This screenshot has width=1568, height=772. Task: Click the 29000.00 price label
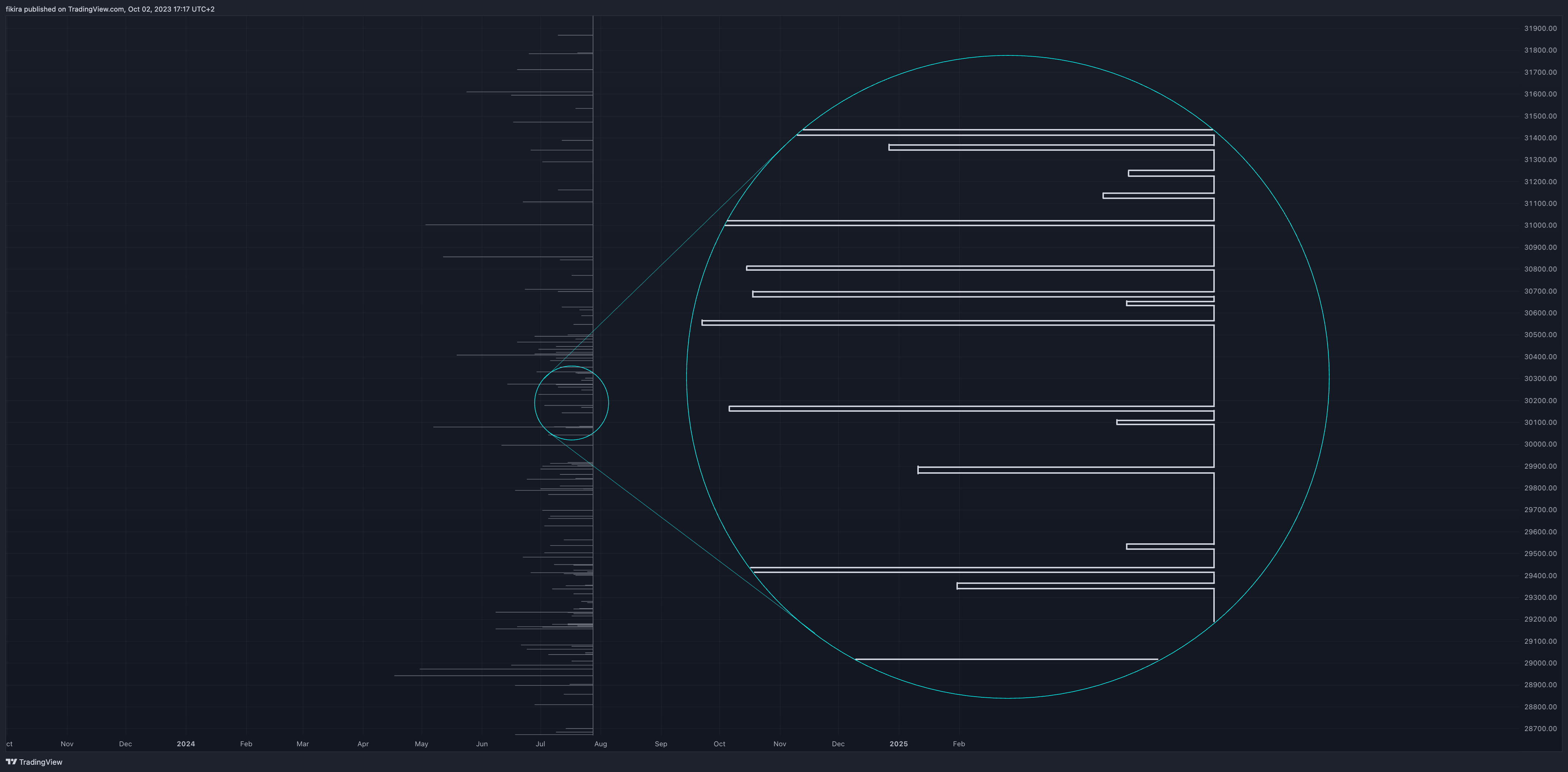[x=1540, y=663]
